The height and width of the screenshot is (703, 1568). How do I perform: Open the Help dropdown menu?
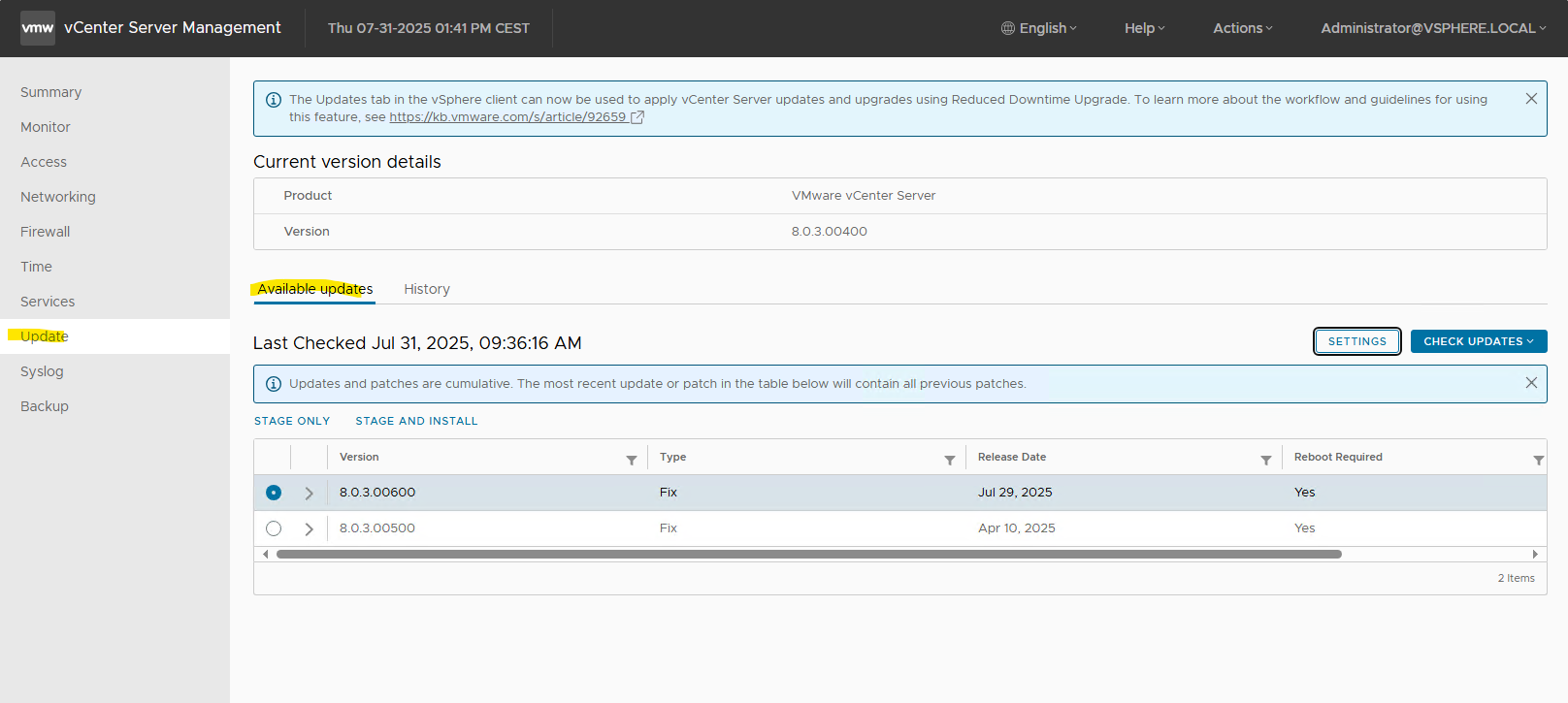coord(1145,28)
